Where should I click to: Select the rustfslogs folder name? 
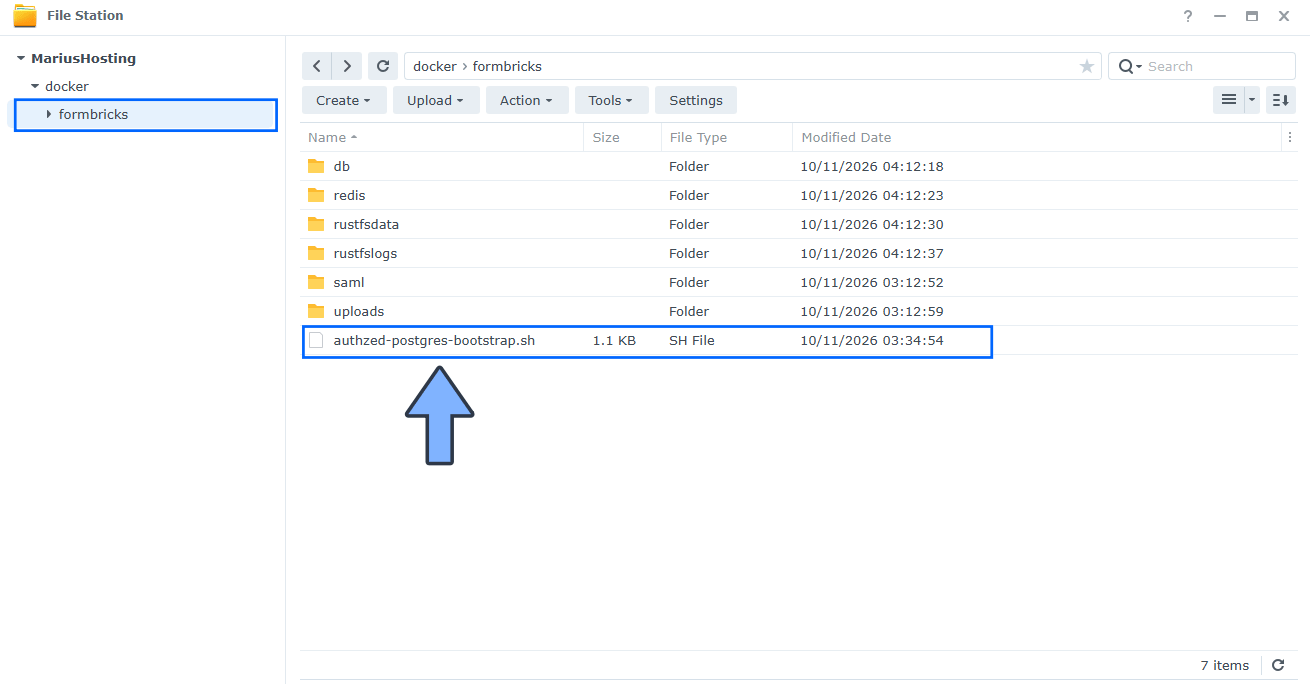point(365,253)
